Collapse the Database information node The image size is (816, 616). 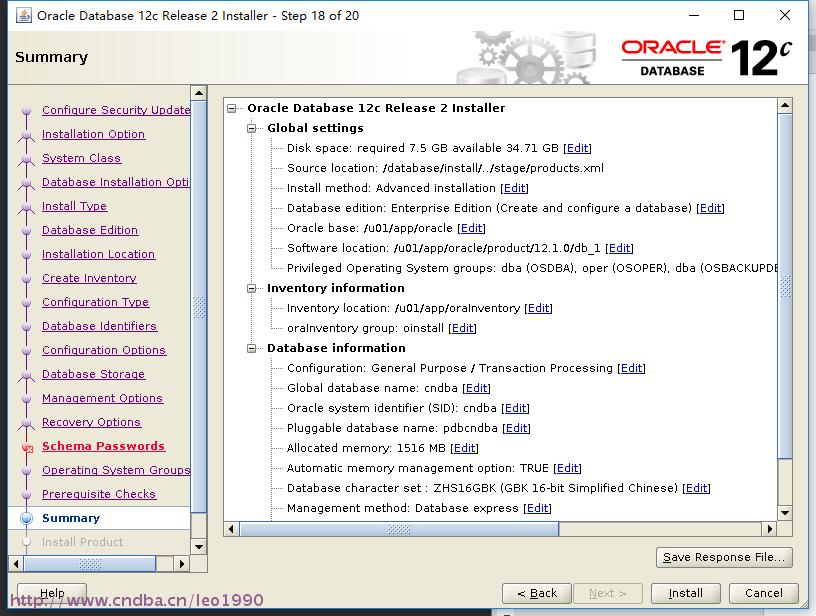click(x=252, y=348)
